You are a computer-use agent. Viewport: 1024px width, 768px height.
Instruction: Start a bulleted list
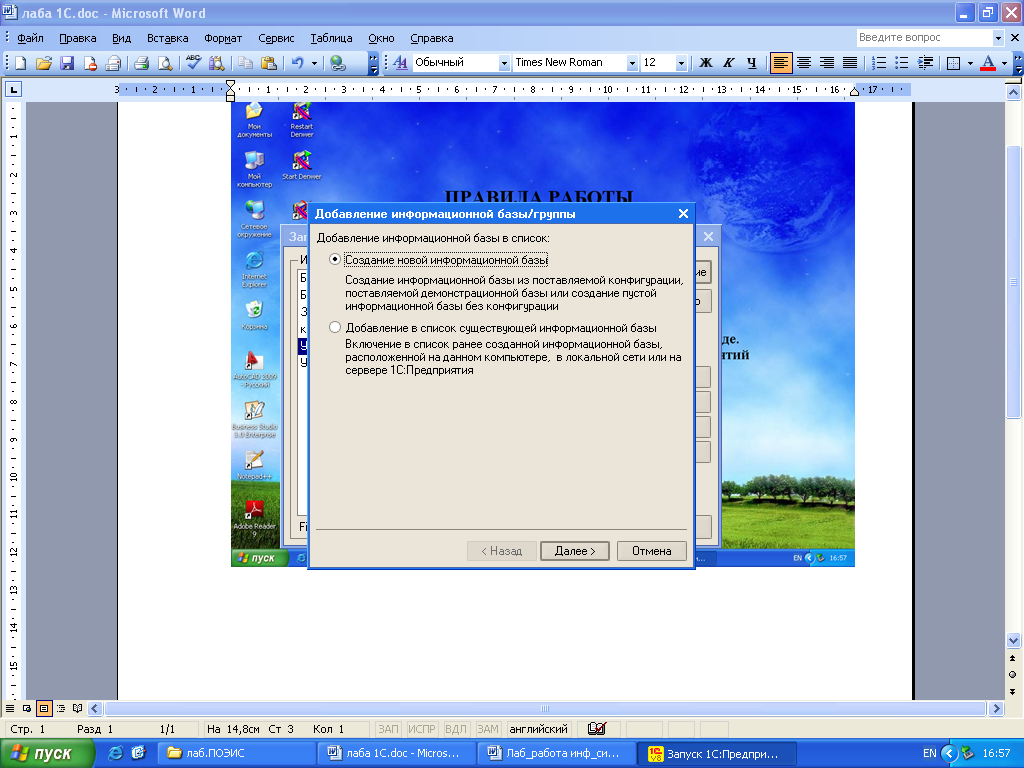click(x=902, y=63)
